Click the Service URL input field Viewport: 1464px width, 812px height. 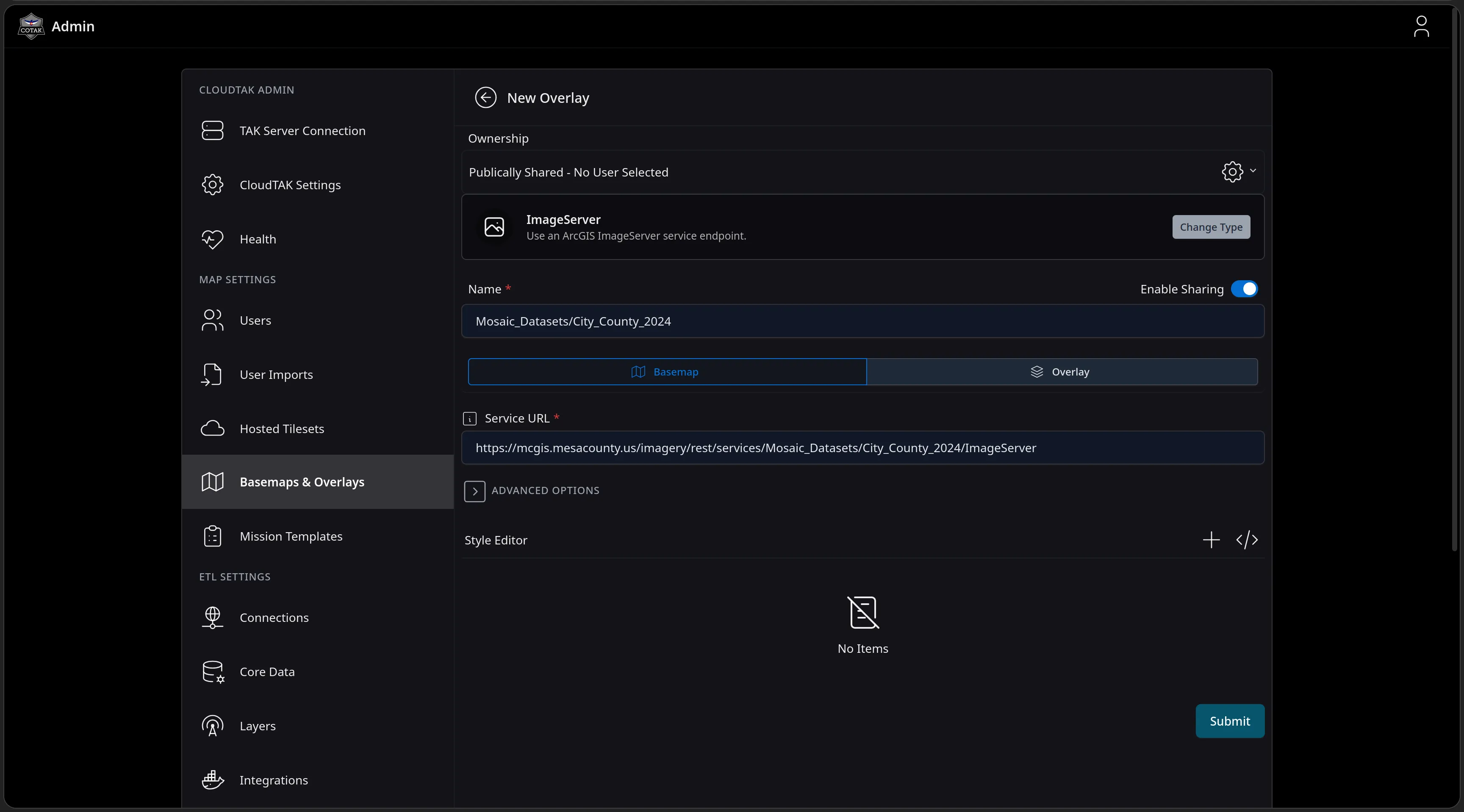[863, 448]
